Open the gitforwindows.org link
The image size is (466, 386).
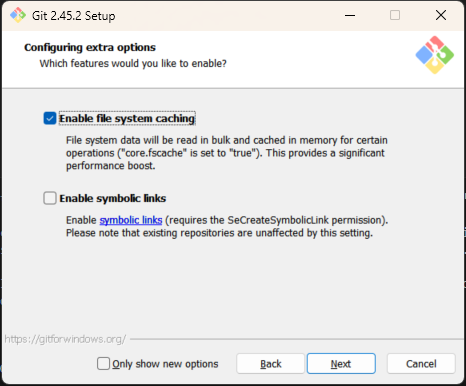(65, 339)
